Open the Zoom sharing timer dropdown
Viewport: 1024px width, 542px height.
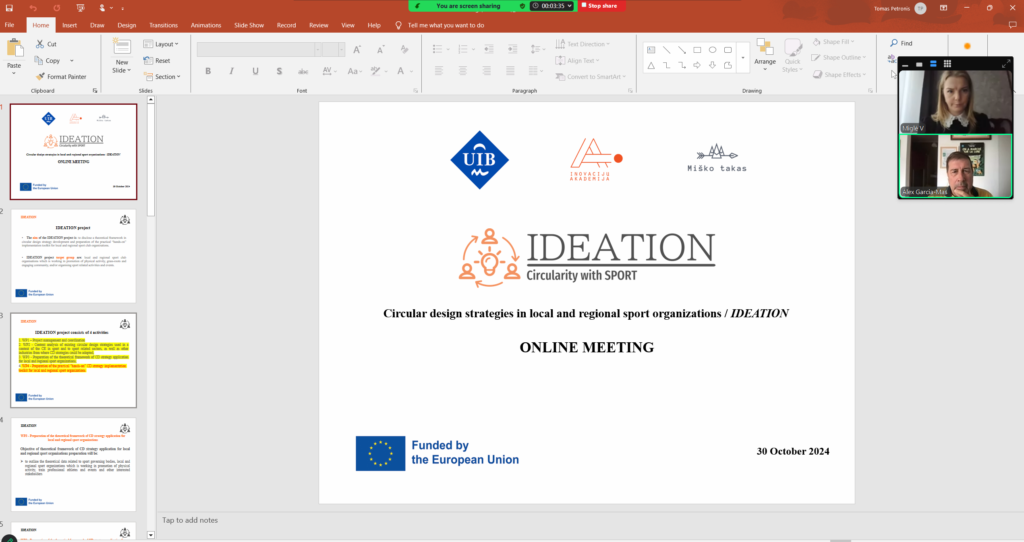click(x=570, y=6)
